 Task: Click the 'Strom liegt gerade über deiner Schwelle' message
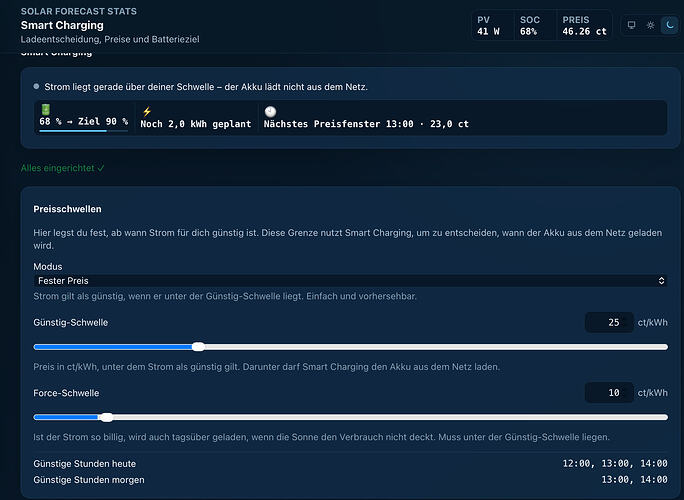[206, 87]
